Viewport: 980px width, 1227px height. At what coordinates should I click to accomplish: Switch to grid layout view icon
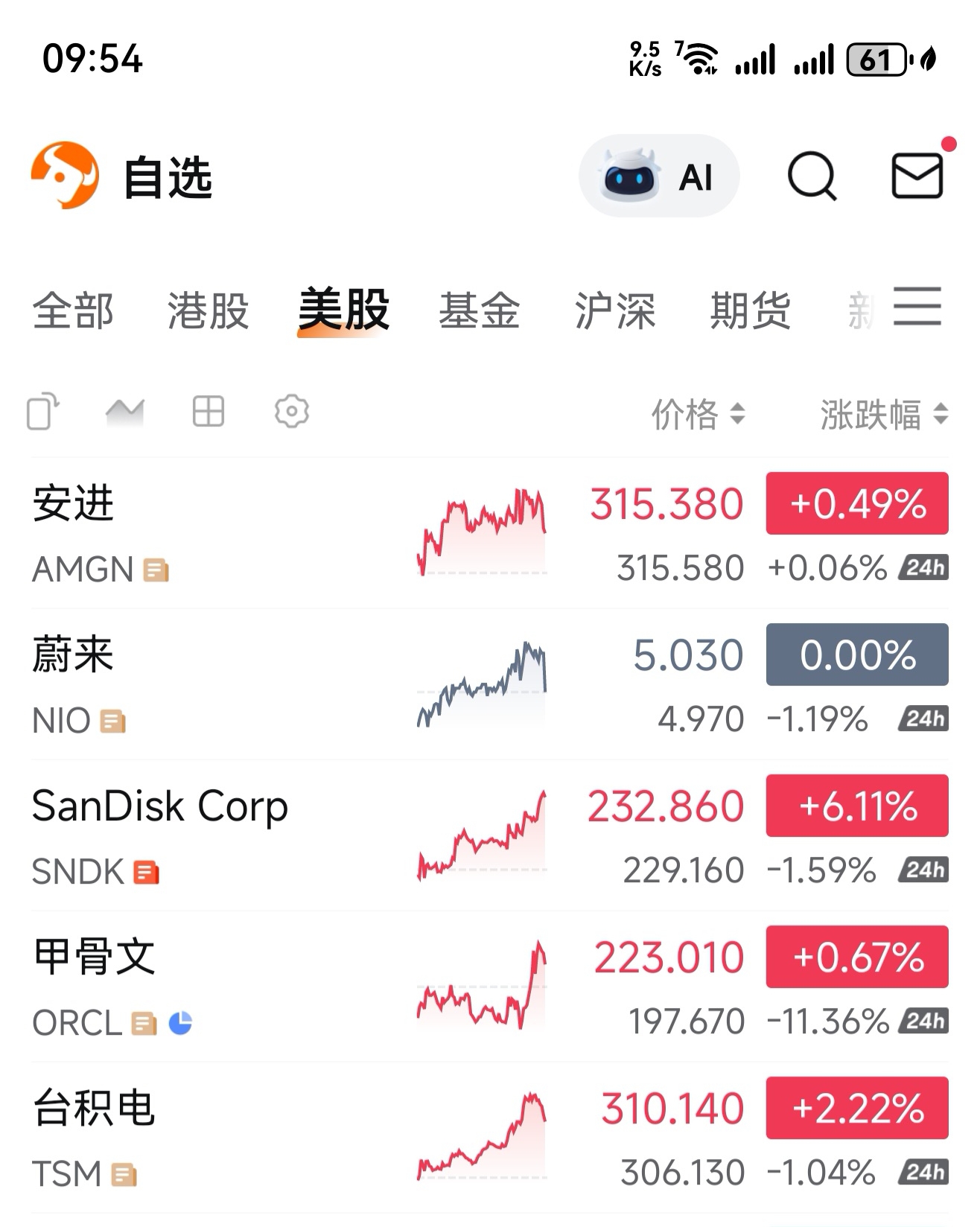[x=208, y=411]
